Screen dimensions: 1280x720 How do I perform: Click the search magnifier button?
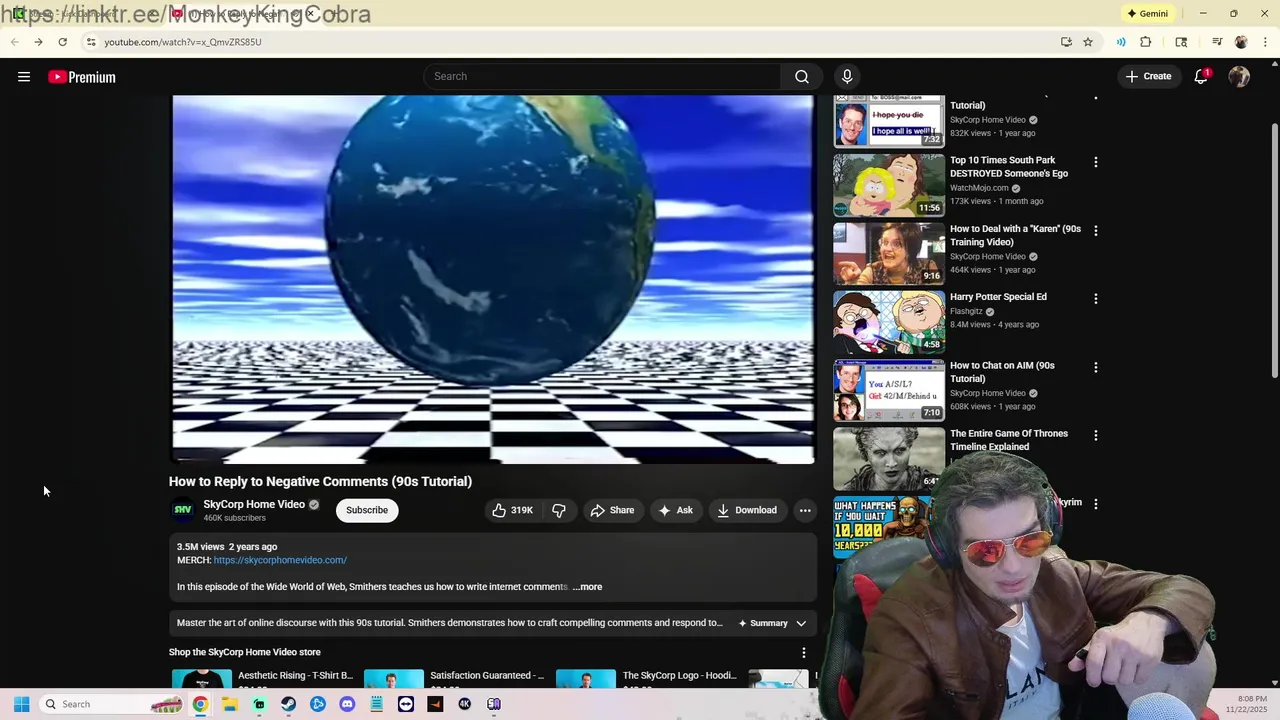pos(802,76)
